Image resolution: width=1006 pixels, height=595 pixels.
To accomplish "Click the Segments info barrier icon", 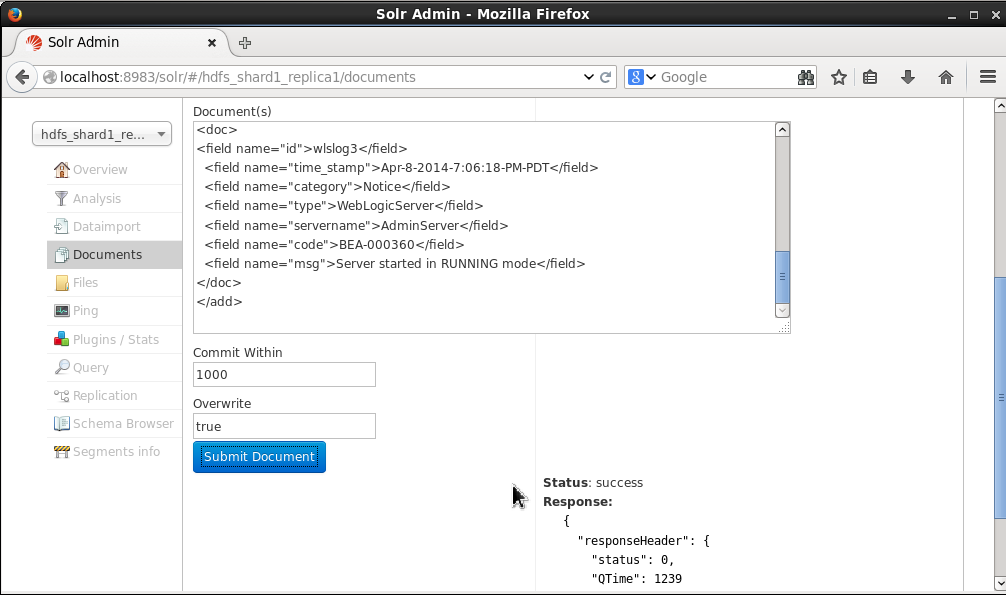I will coord(62,452).
